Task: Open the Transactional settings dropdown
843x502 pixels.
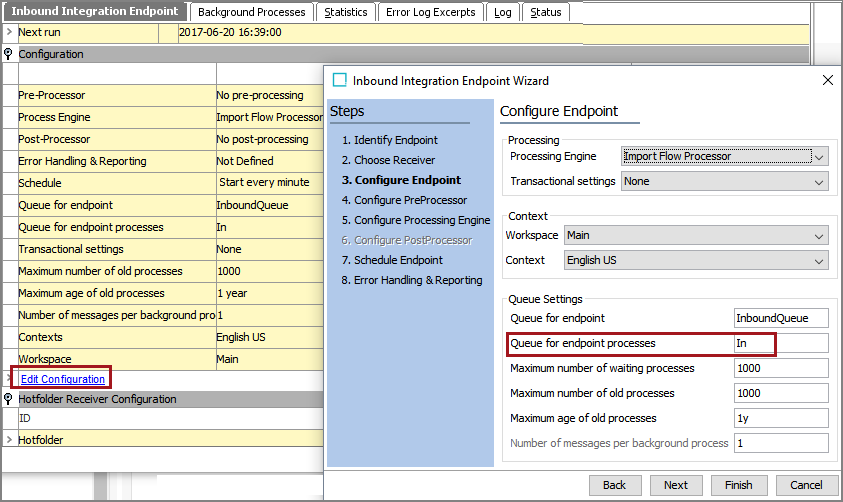Action: click(724, 182)
